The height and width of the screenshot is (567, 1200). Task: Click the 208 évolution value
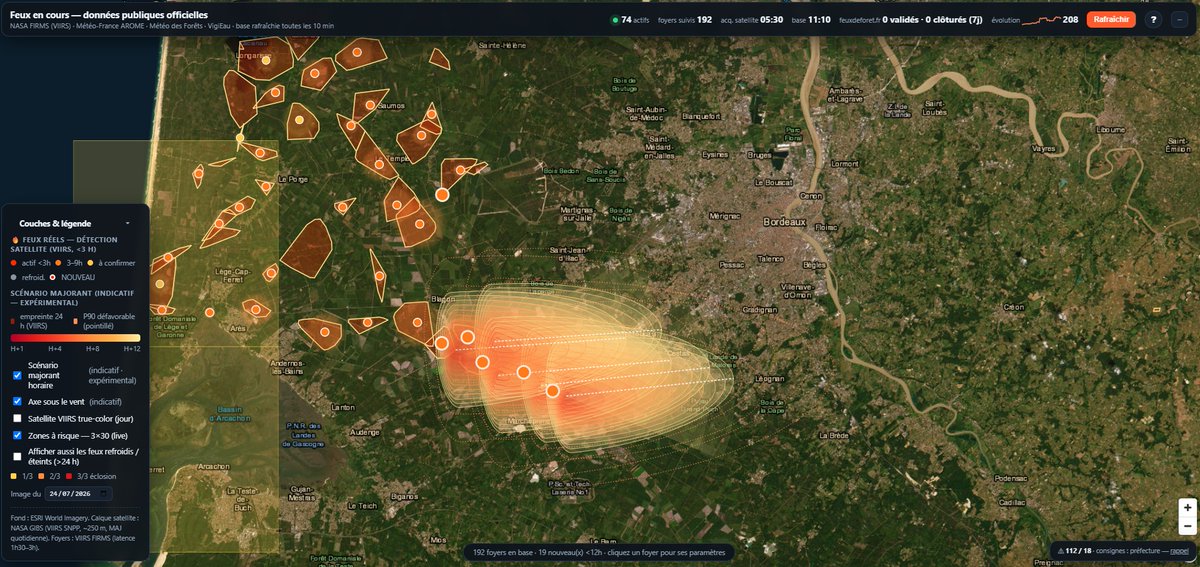pyautogui.click(x=1070, y=20)
